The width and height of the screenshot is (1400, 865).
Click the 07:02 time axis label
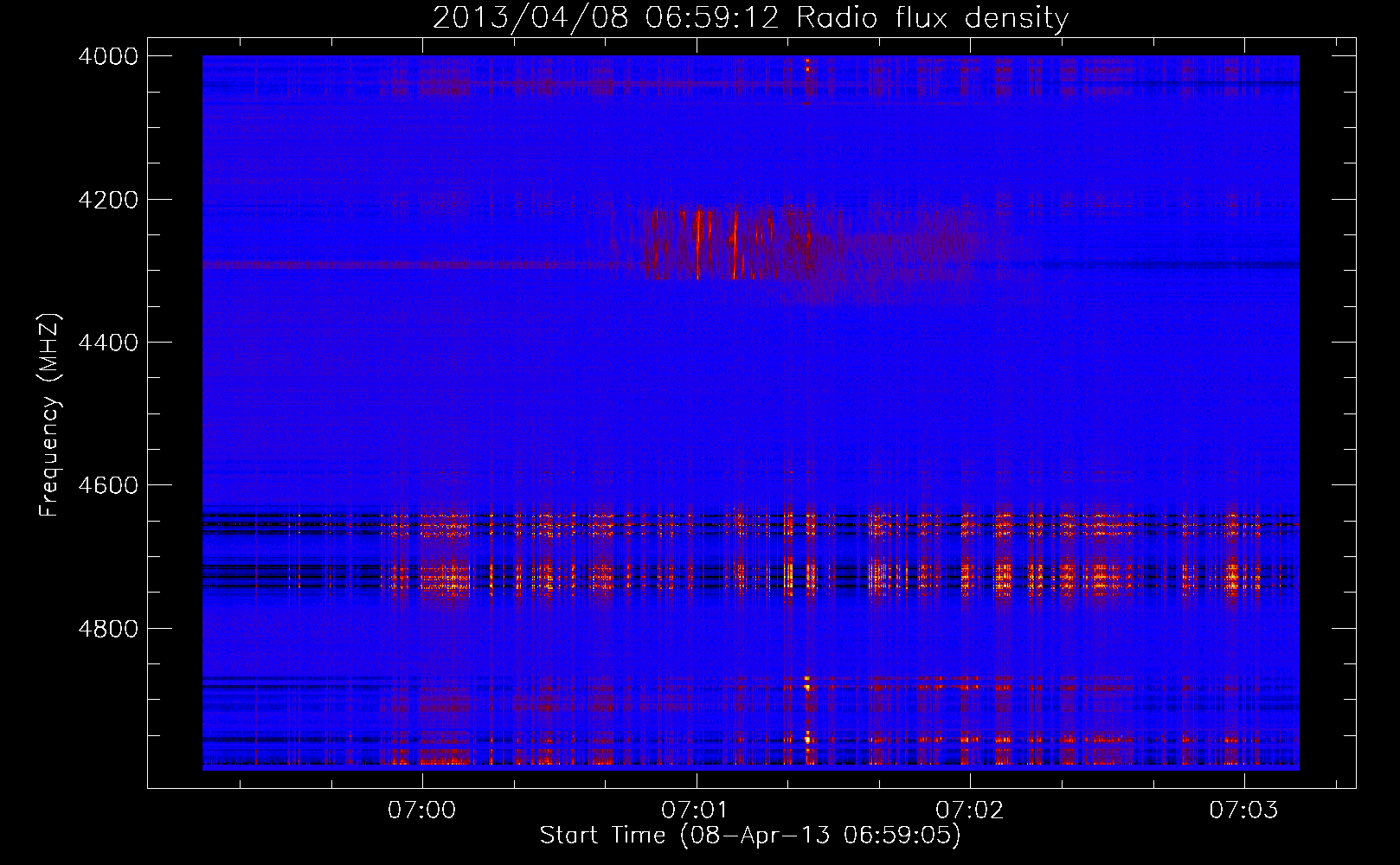click(969, 810)
